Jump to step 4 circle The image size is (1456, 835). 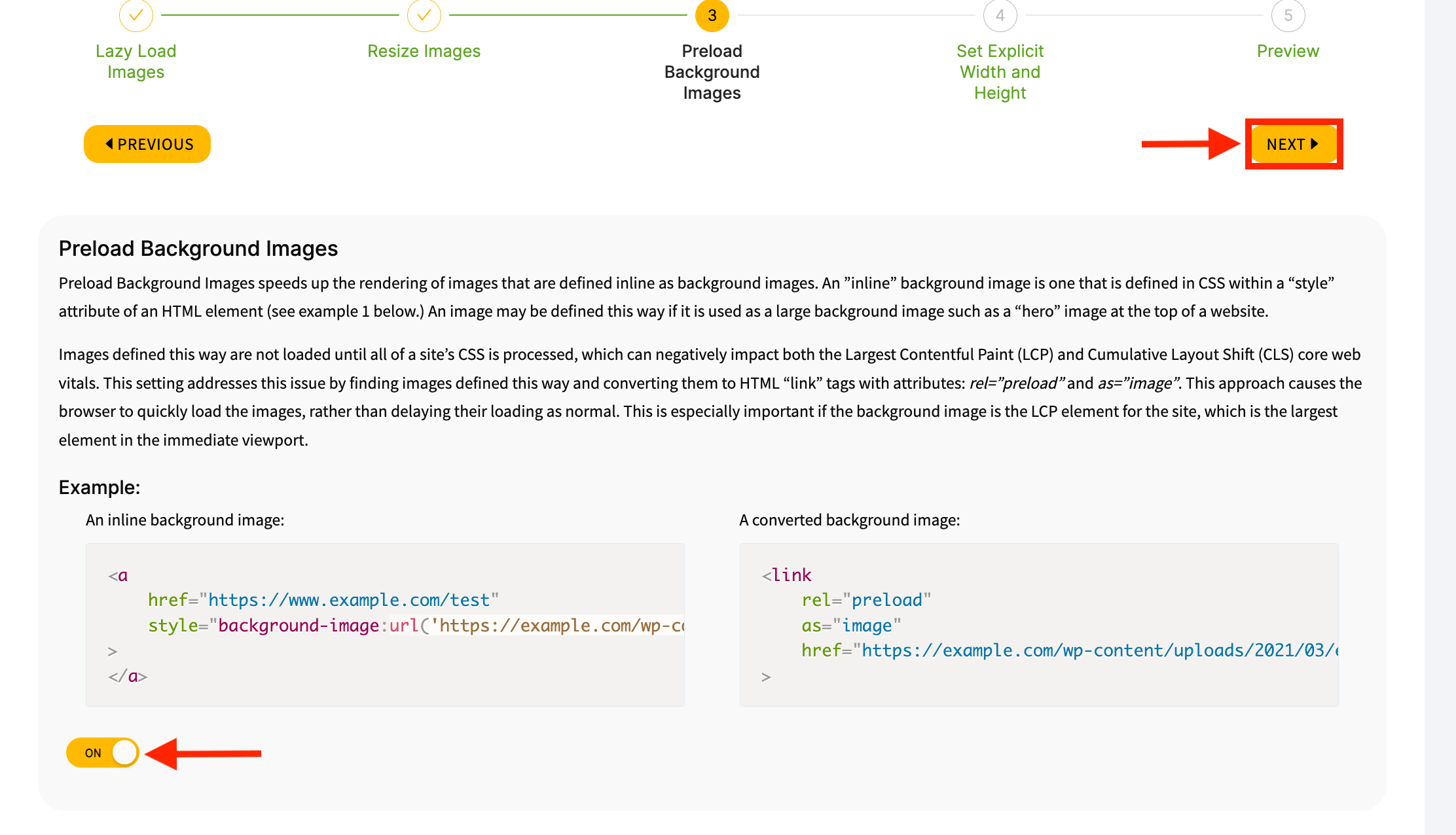click(x=1000, y=15)
